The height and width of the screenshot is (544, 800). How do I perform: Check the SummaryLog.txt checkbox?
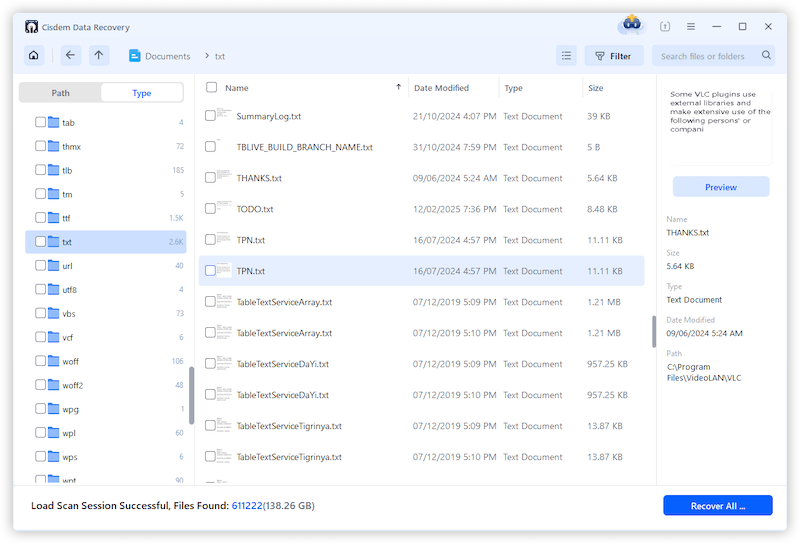click(210, 116)
